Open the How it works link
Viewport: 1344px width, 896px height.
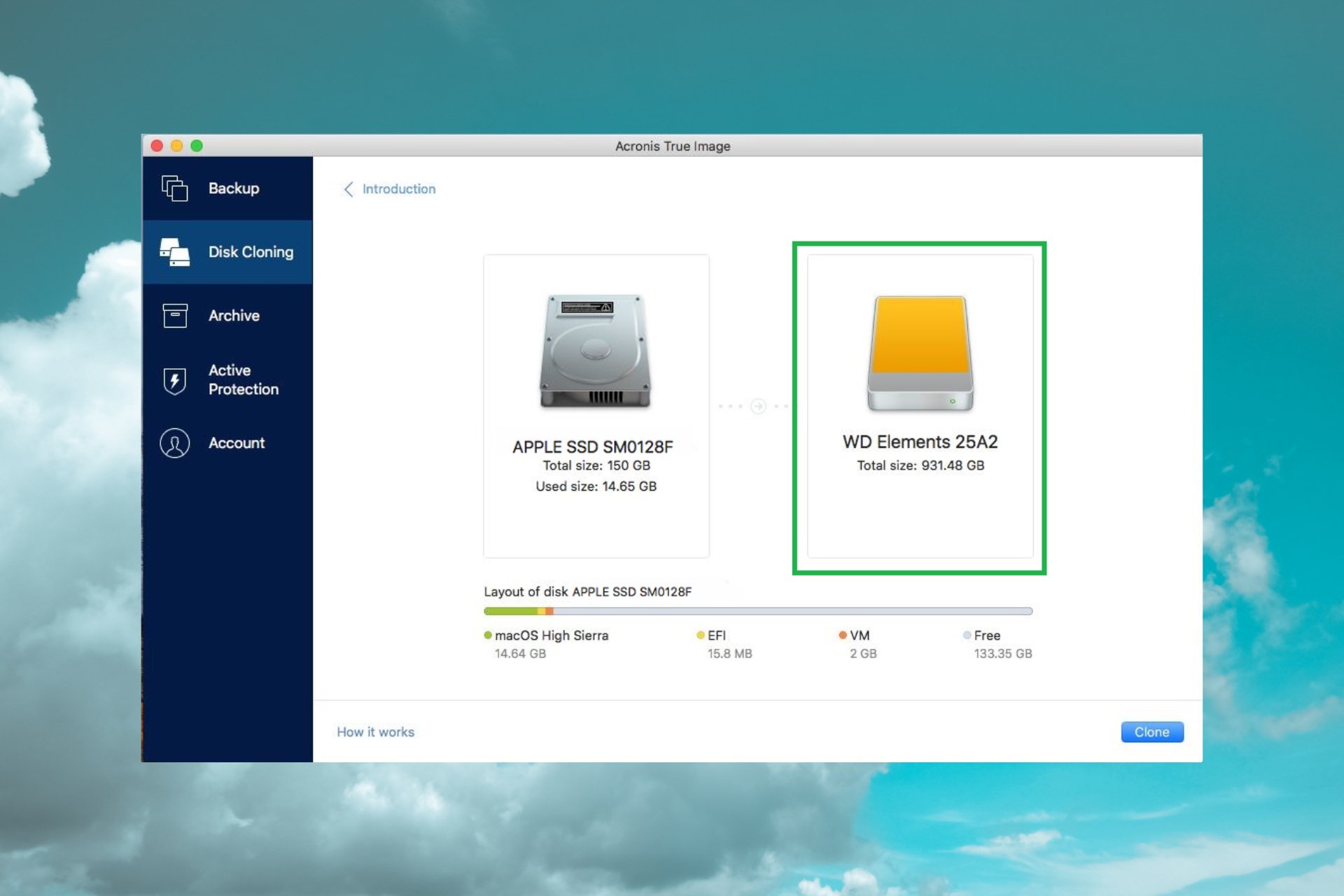click(x=375, y=731)
